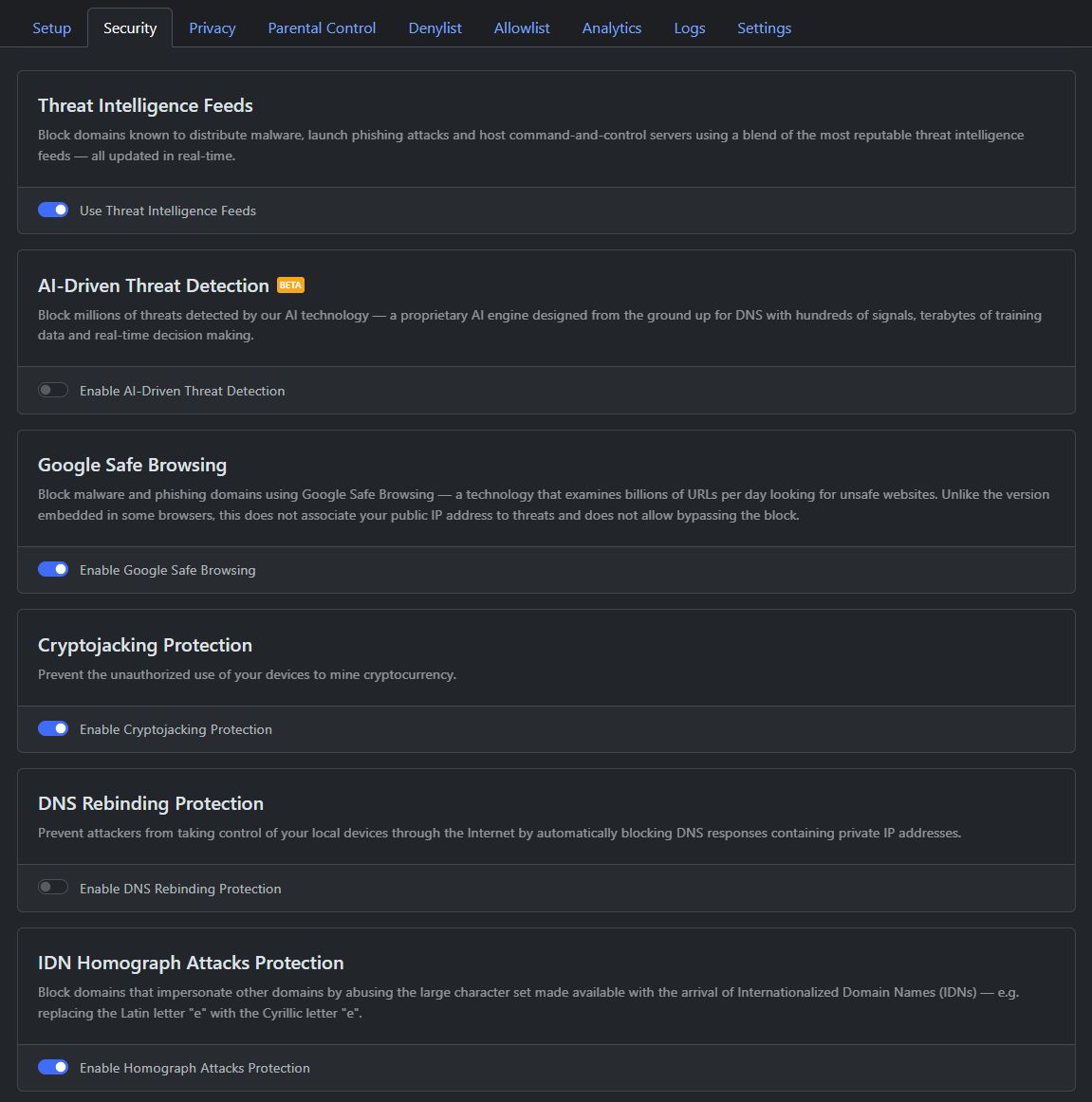The image size is (1092, 1102).
Task: Click the 'Enable Google Safe Browsing' label text
Action: pos(167,570)
